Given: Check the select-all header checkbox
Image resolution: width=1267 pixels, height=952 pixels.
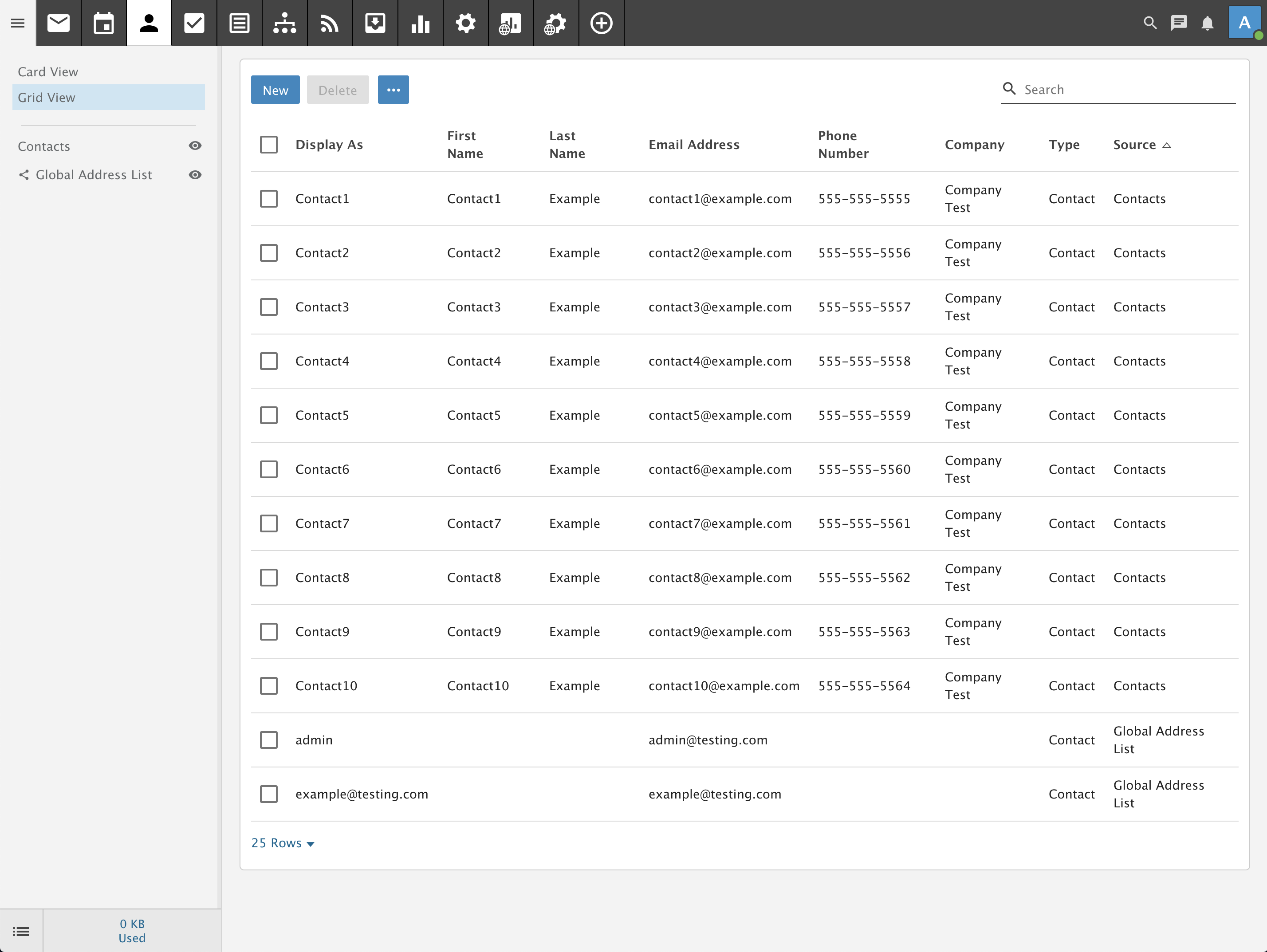Looking at the screenshot, I should [x=269, y=144].
